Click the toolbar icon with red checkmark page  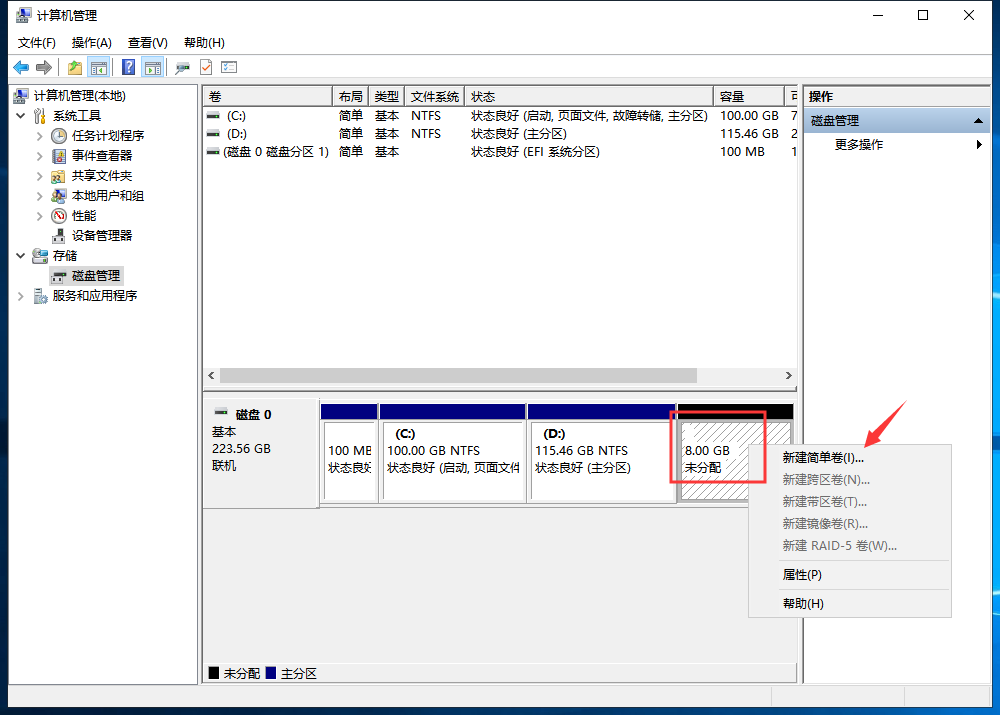coord(206,67)
